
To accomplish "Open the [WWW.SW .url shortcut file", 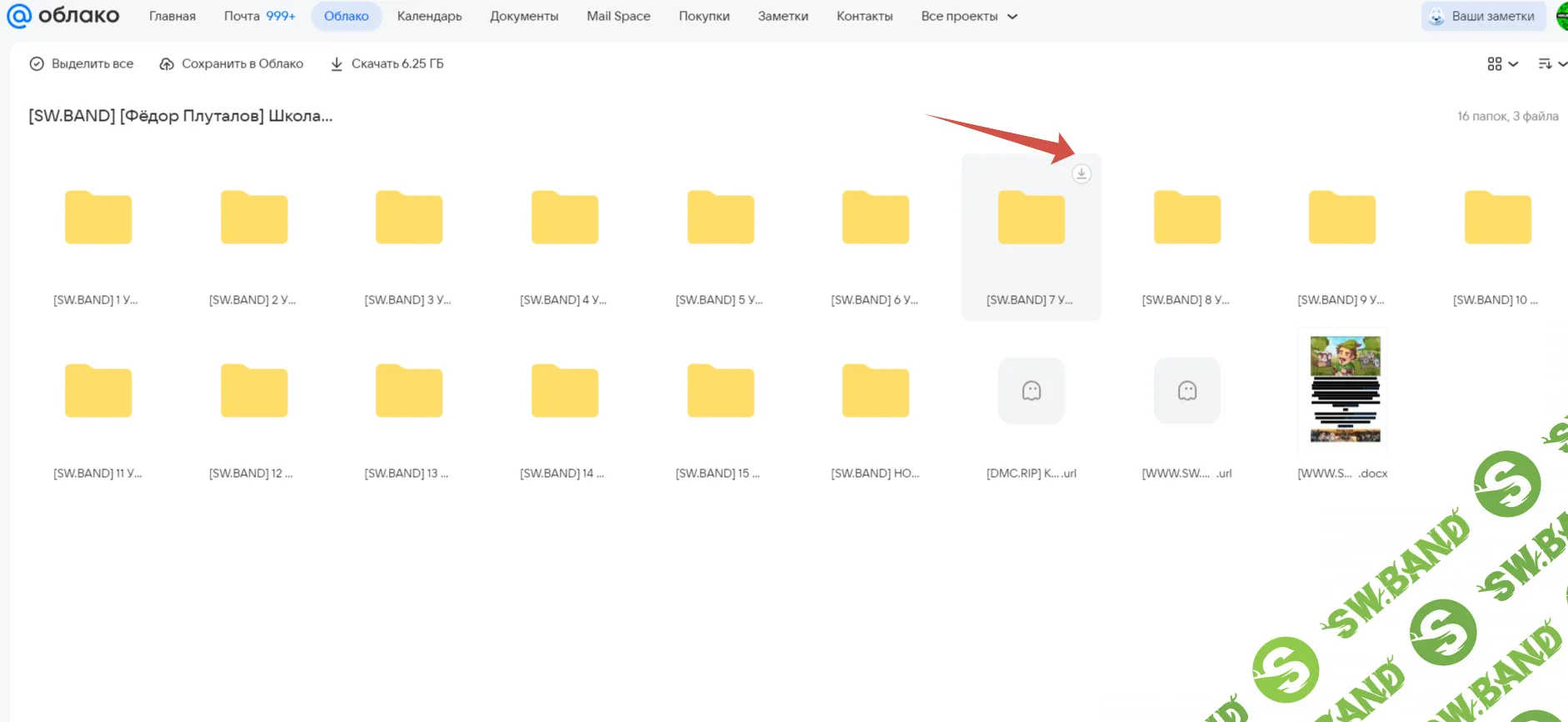I will 1186,391.
